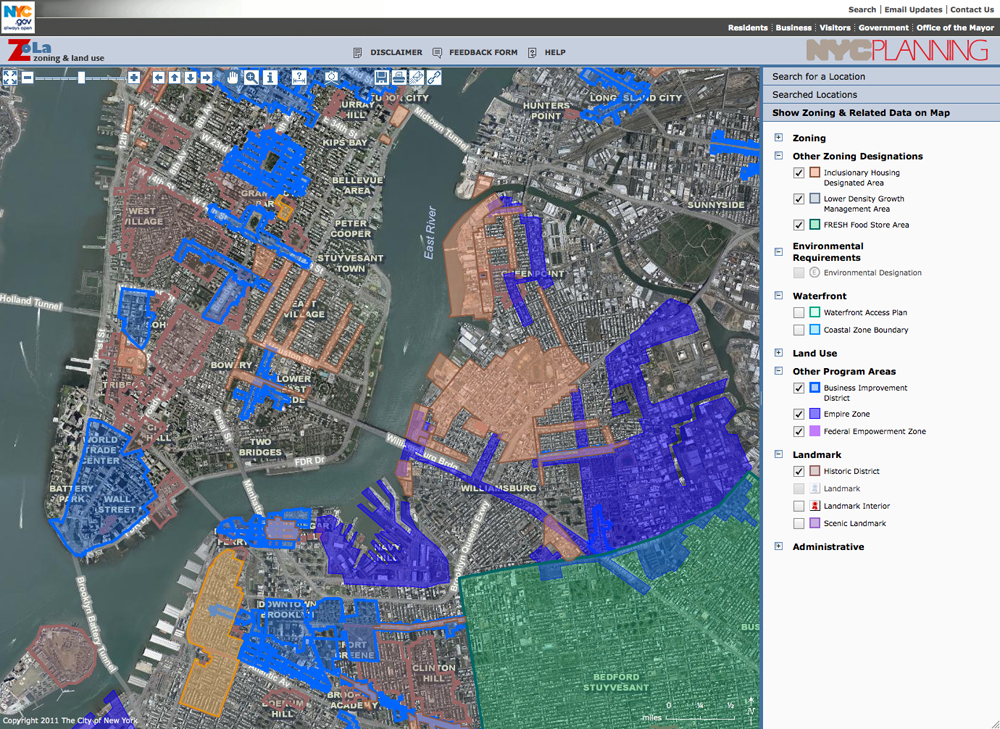Click the full extent zoom icon

pyautogui.click(x=10, y=77)
